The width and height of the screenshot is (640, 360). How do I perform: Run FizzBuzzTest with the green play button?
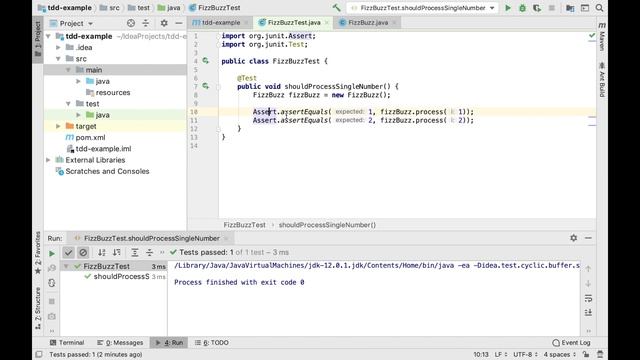point(508,8)
